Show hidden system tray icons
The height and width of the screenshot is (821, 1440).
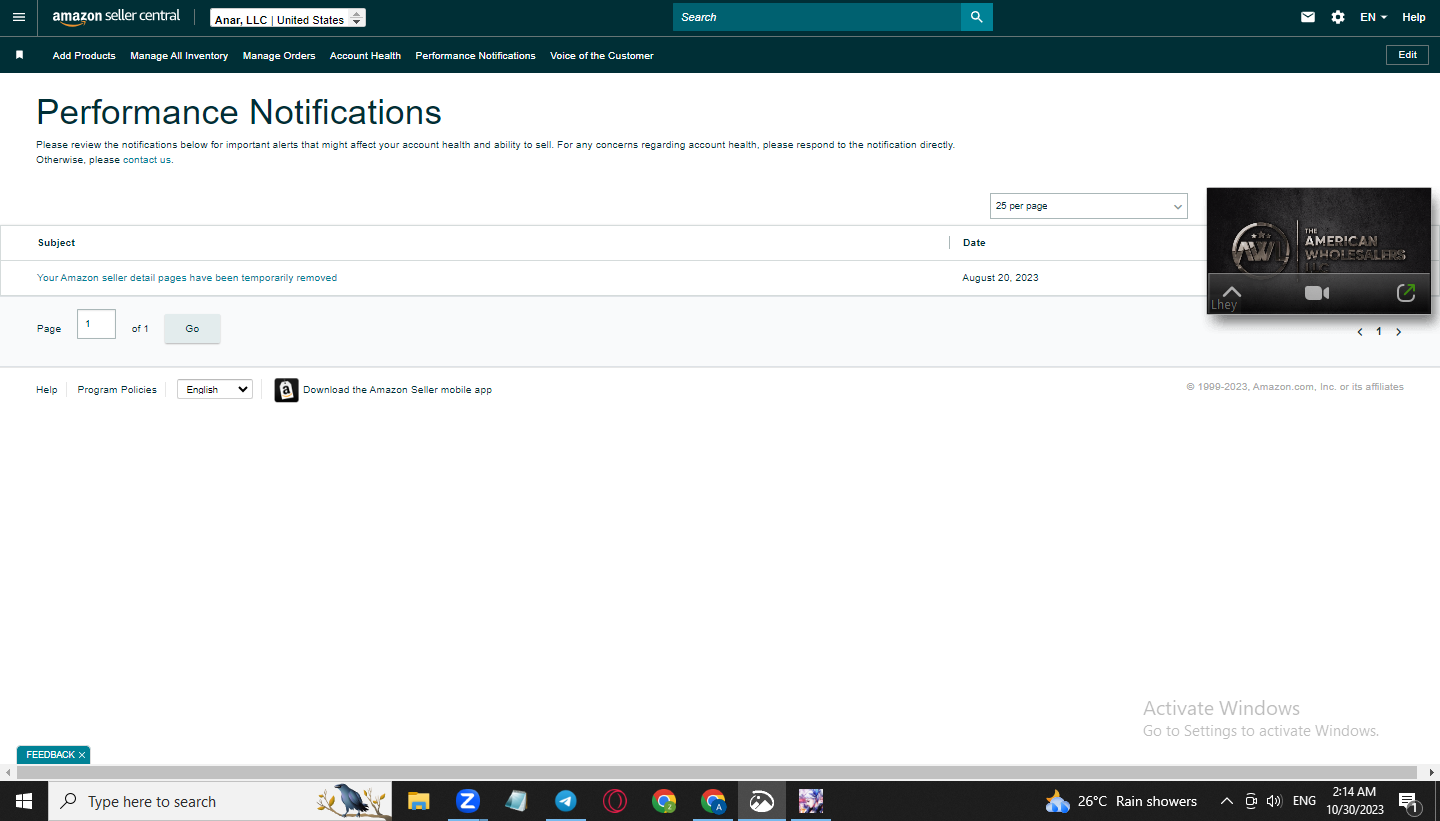1227,801
